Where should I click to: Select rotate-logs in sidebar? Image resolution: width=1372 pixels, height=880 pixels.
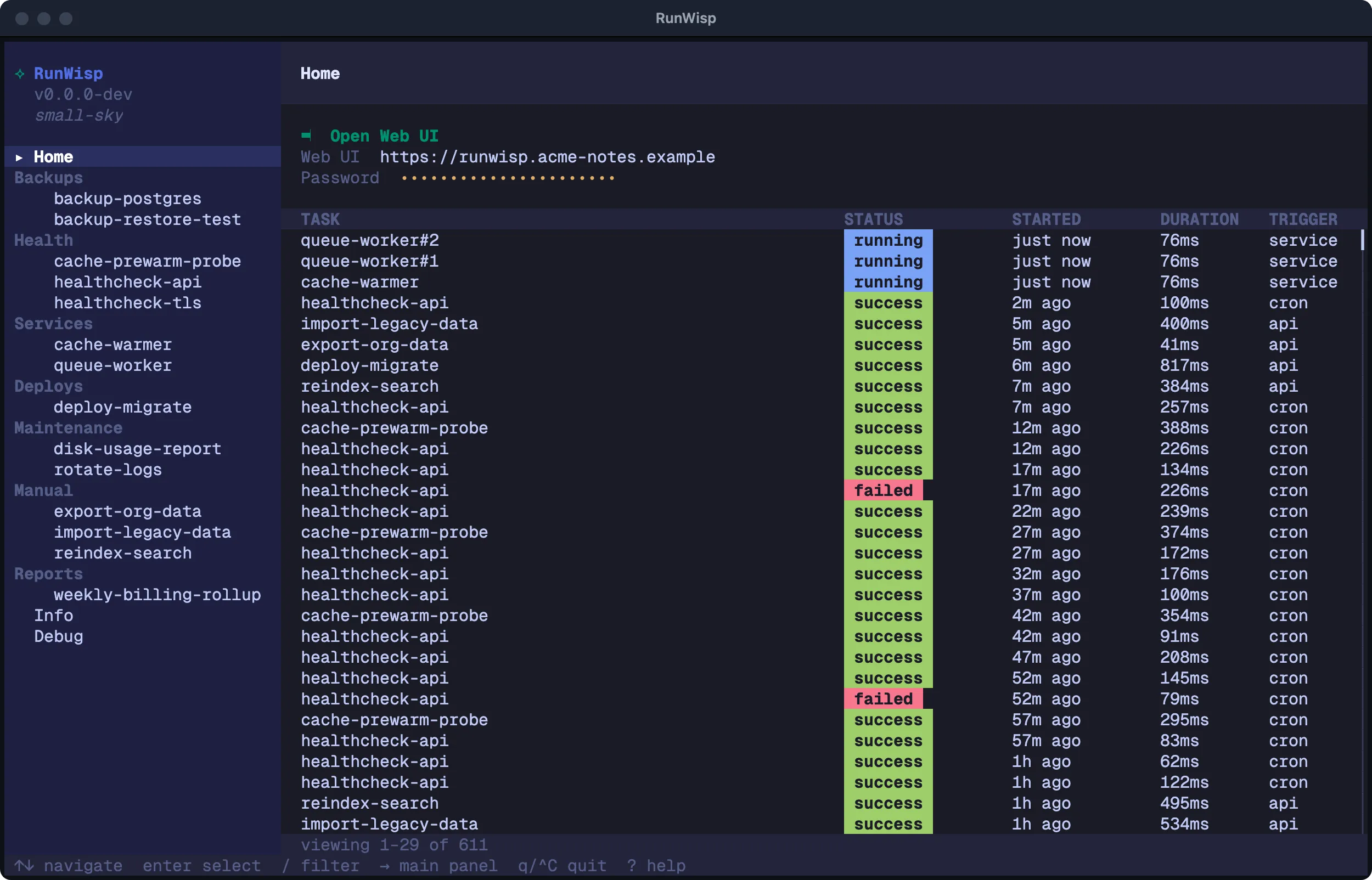point(108,470)
